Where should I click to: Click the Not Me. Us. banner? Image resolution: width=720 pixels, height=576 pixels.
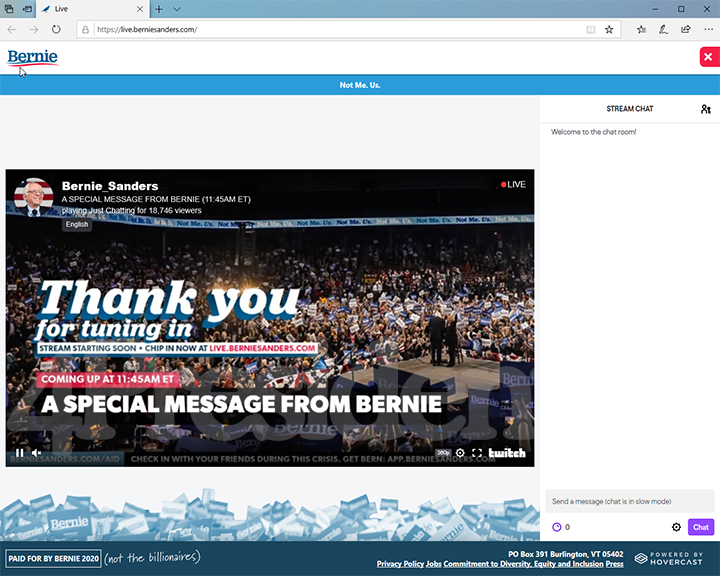tap(360, 85)
